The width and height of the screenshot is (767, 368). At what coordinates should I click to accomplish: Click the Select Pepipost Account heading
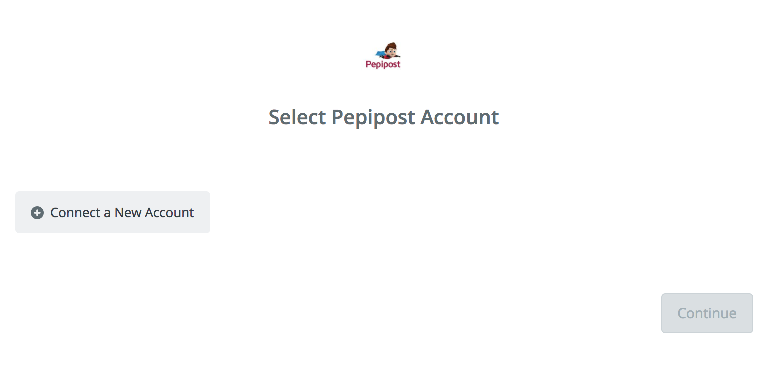tap(384, 117)
